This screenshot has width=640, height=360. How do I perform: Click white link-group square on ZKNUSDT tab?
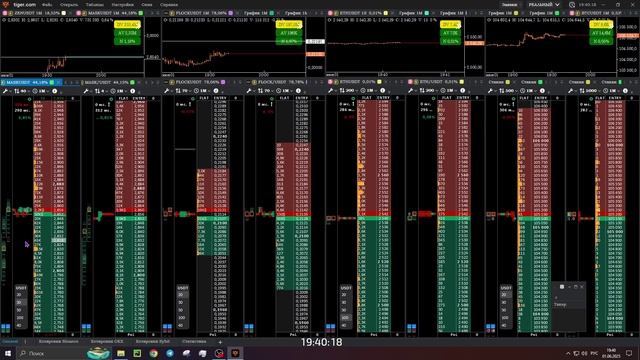[x=64, y=13]
